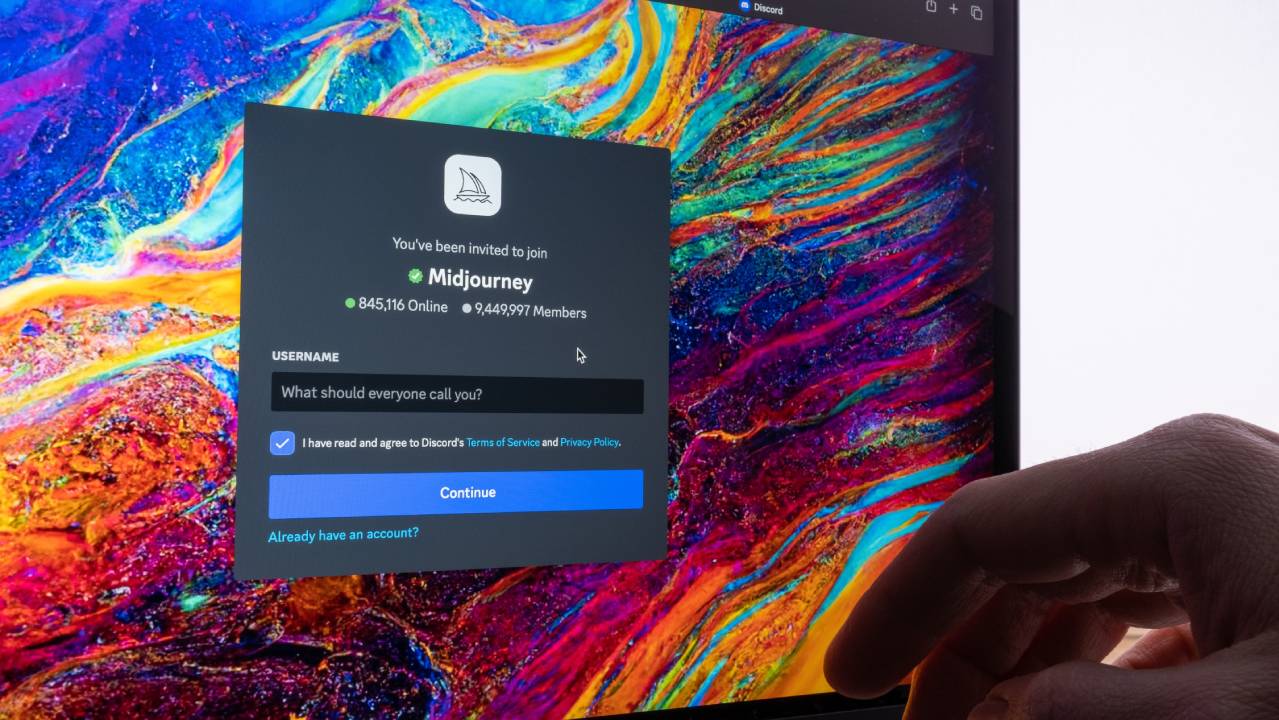Click "Already have an account?" link
The image size is (1279, 720).
point(343,535)
